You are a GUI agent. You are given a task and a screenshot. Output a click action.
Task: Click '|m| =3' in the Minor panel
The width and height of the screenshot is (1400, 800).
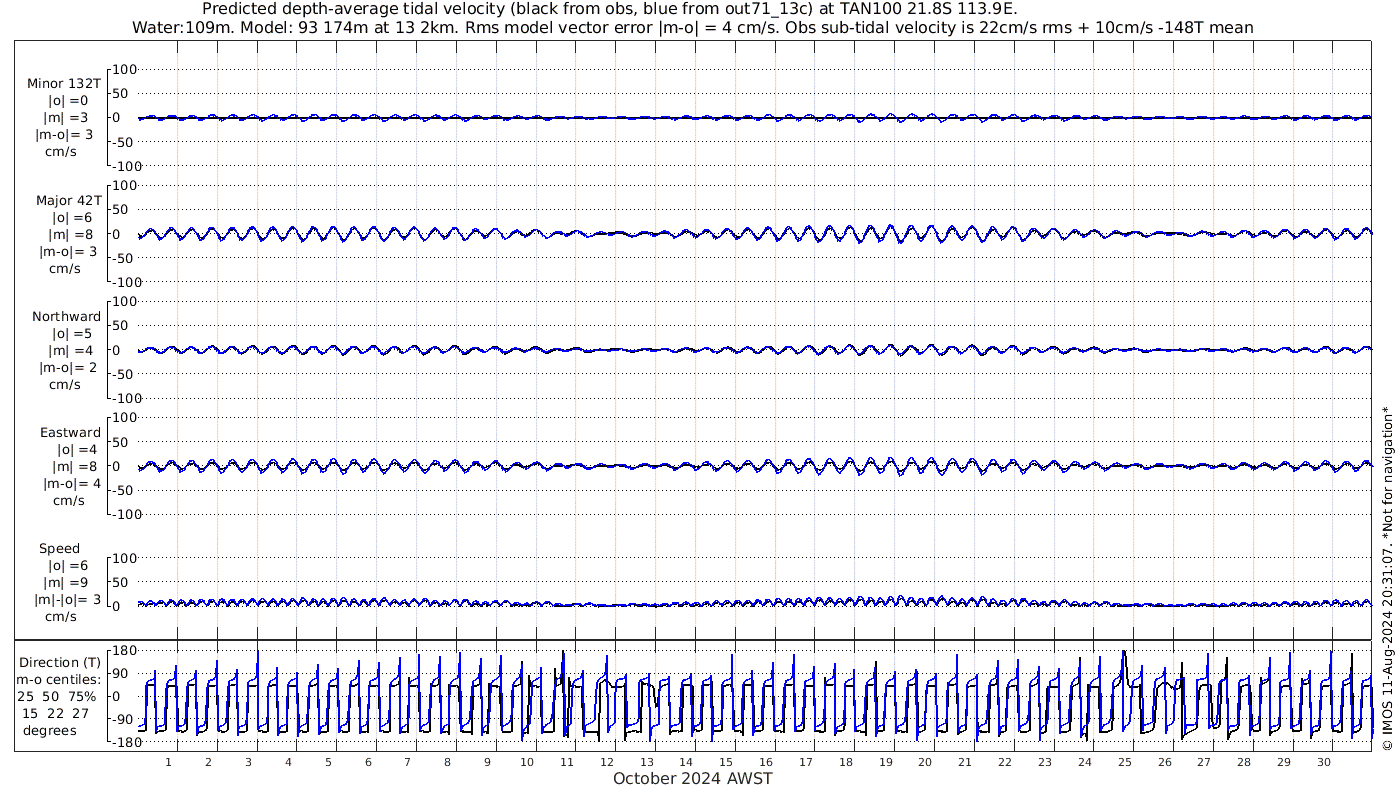click(x=66, y=118)
